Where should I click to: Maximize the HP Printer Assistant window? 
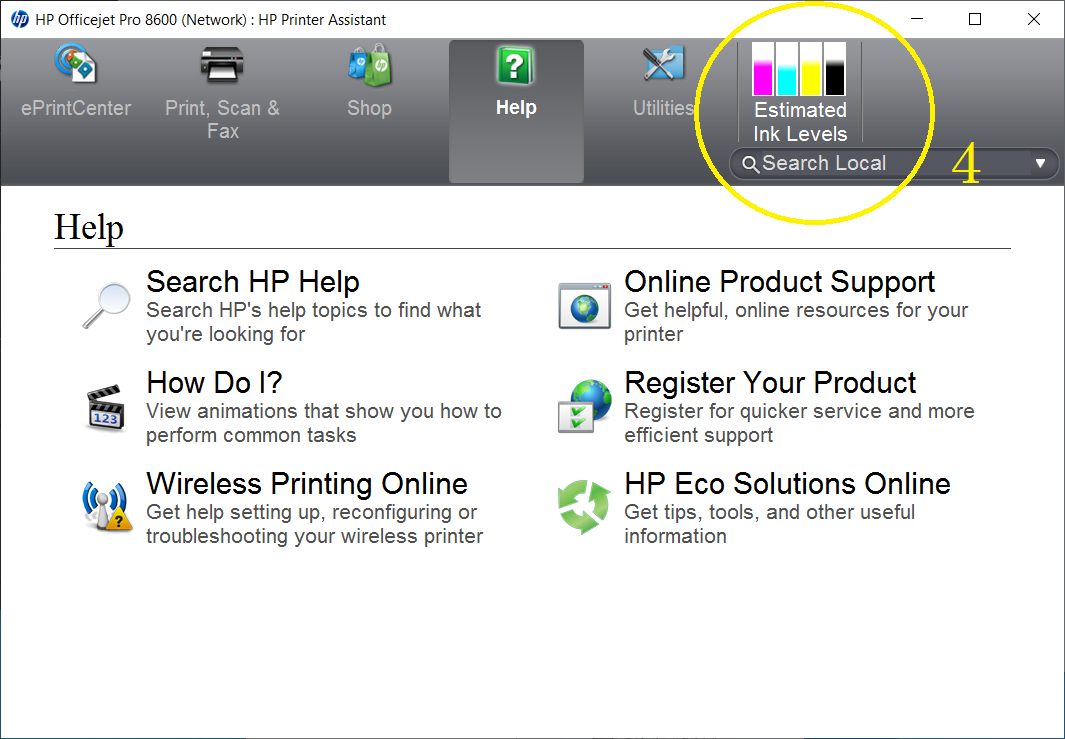[x=975, y=19]
